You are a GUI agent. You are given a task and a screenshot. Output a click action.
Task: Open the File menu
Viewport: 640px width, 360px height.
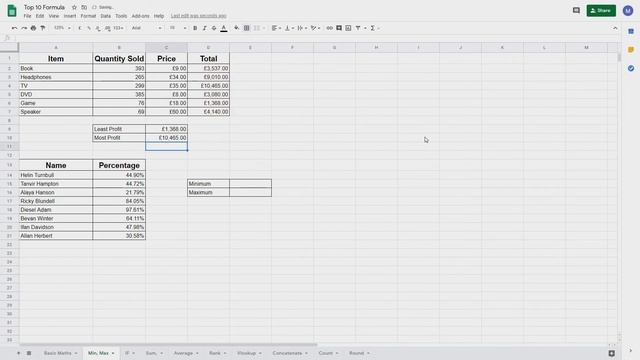click(27, 16)
